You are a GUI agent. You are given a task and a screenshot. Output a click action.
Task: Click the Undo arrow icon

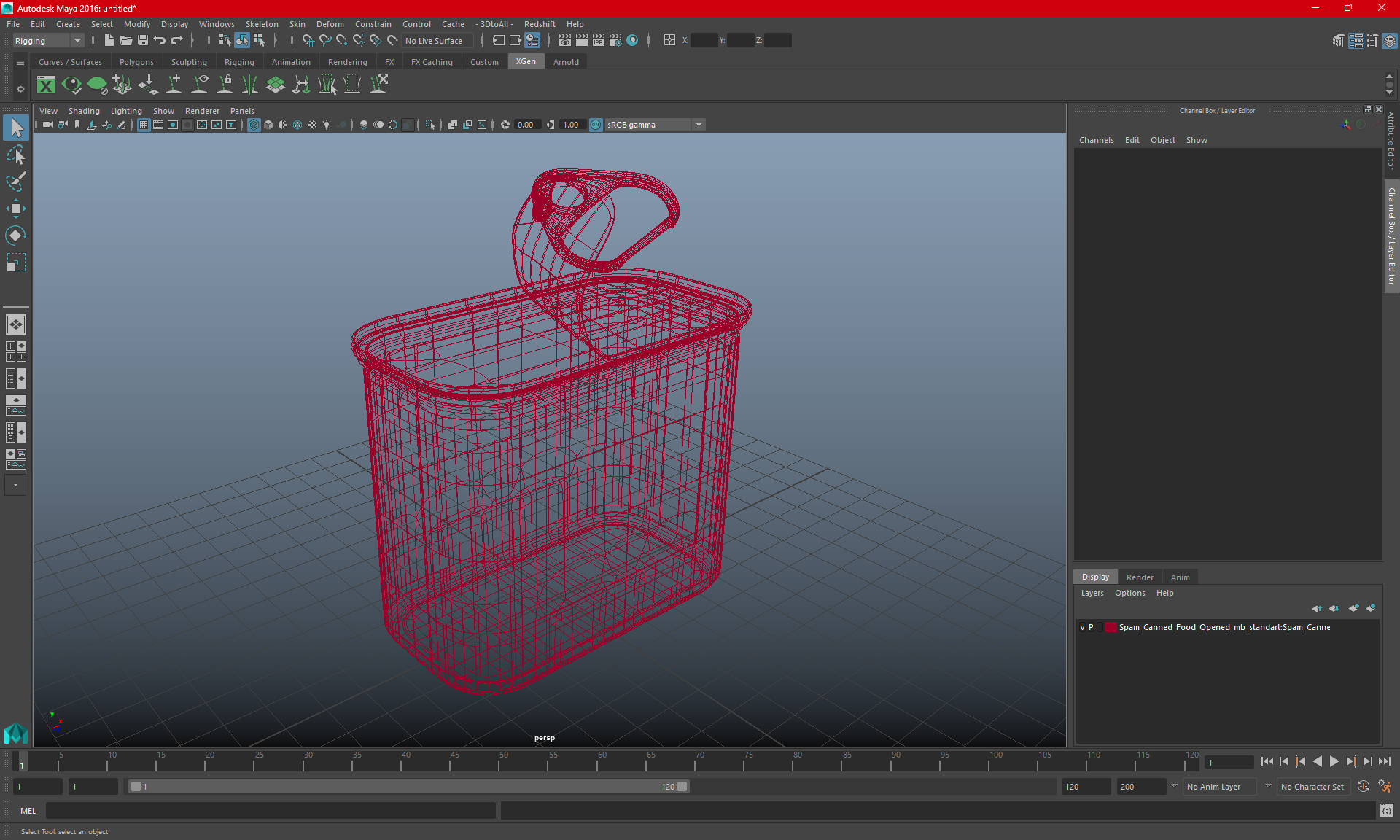[x=160, y=41]
